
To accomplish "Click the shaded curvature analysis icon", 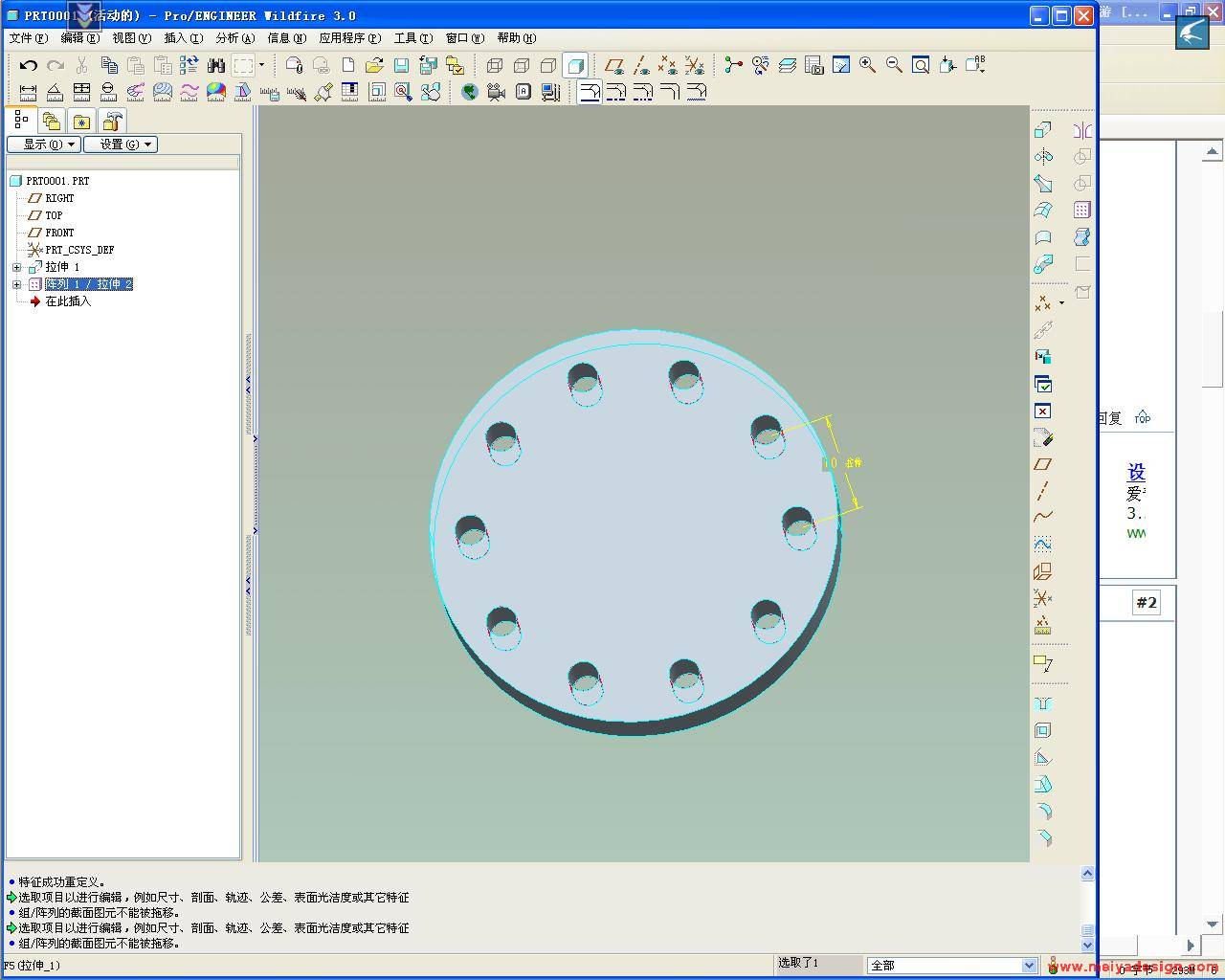I will [216, 92].
